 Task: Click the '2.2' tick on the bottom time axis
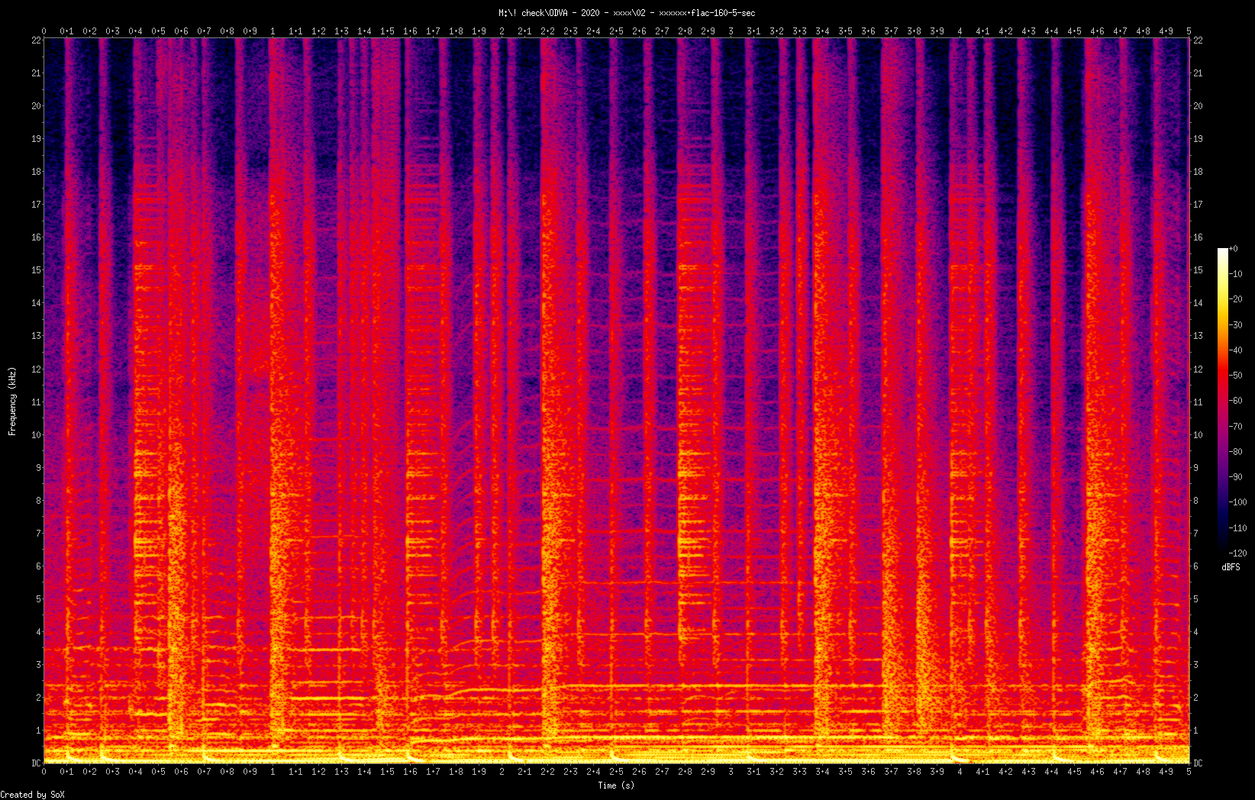[x=548, y=774]
